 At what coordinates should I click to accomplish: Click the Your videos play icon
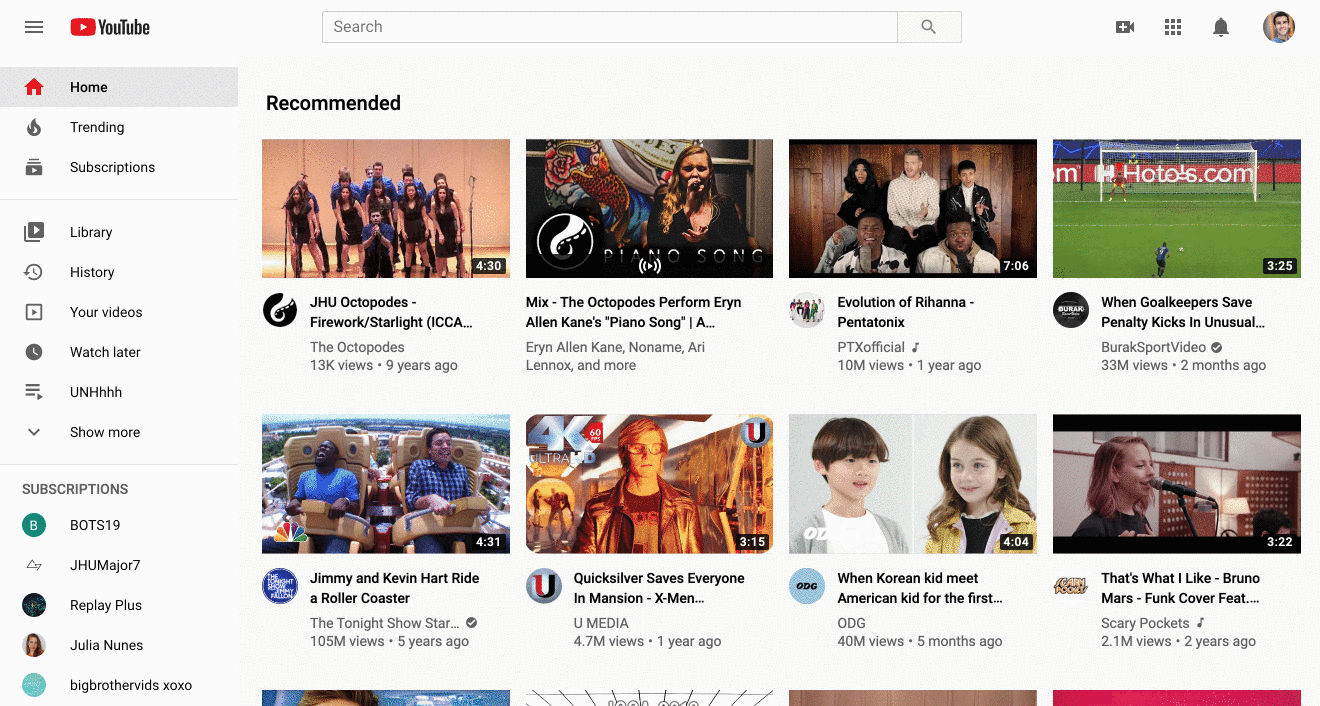34,312
